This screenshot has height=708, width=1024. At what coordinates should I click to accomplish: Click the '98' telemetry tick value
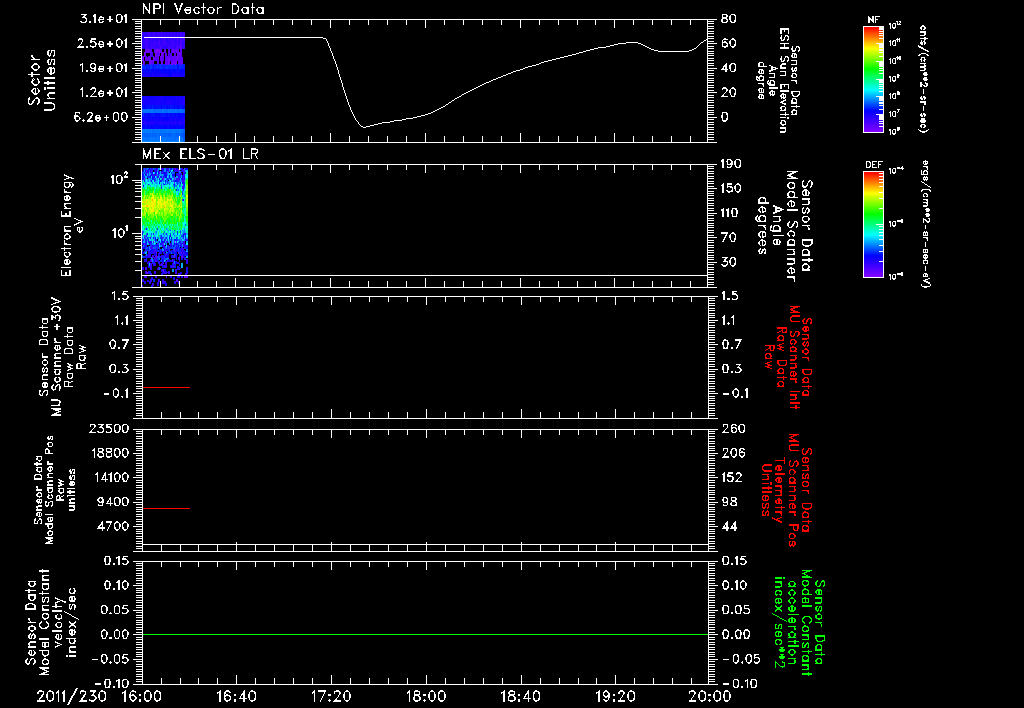(729, 502)
